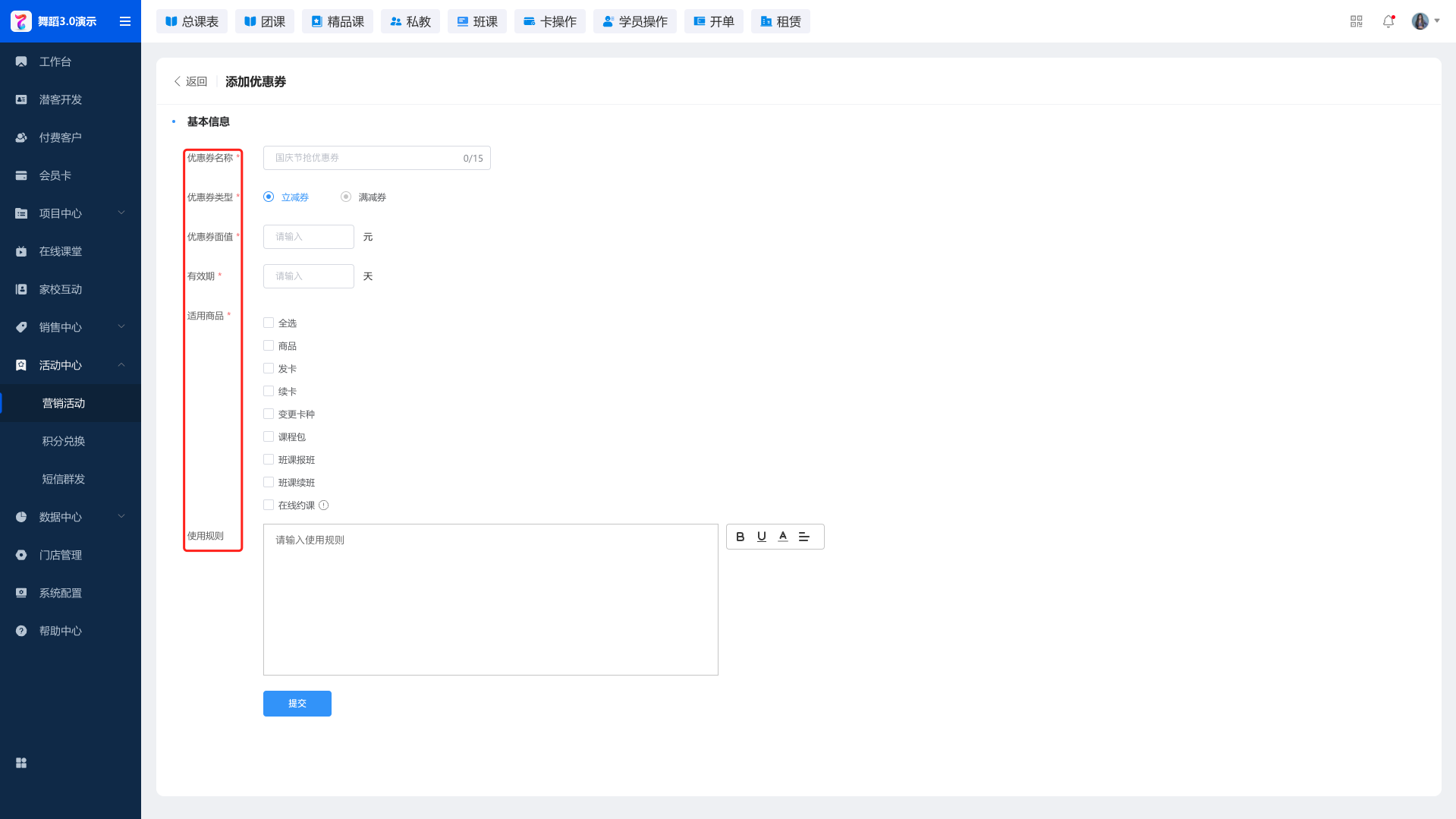Viewport: 1456px width, 819px height.
Task: Check the 续卡 checkbox
Action: click(269, 391)
